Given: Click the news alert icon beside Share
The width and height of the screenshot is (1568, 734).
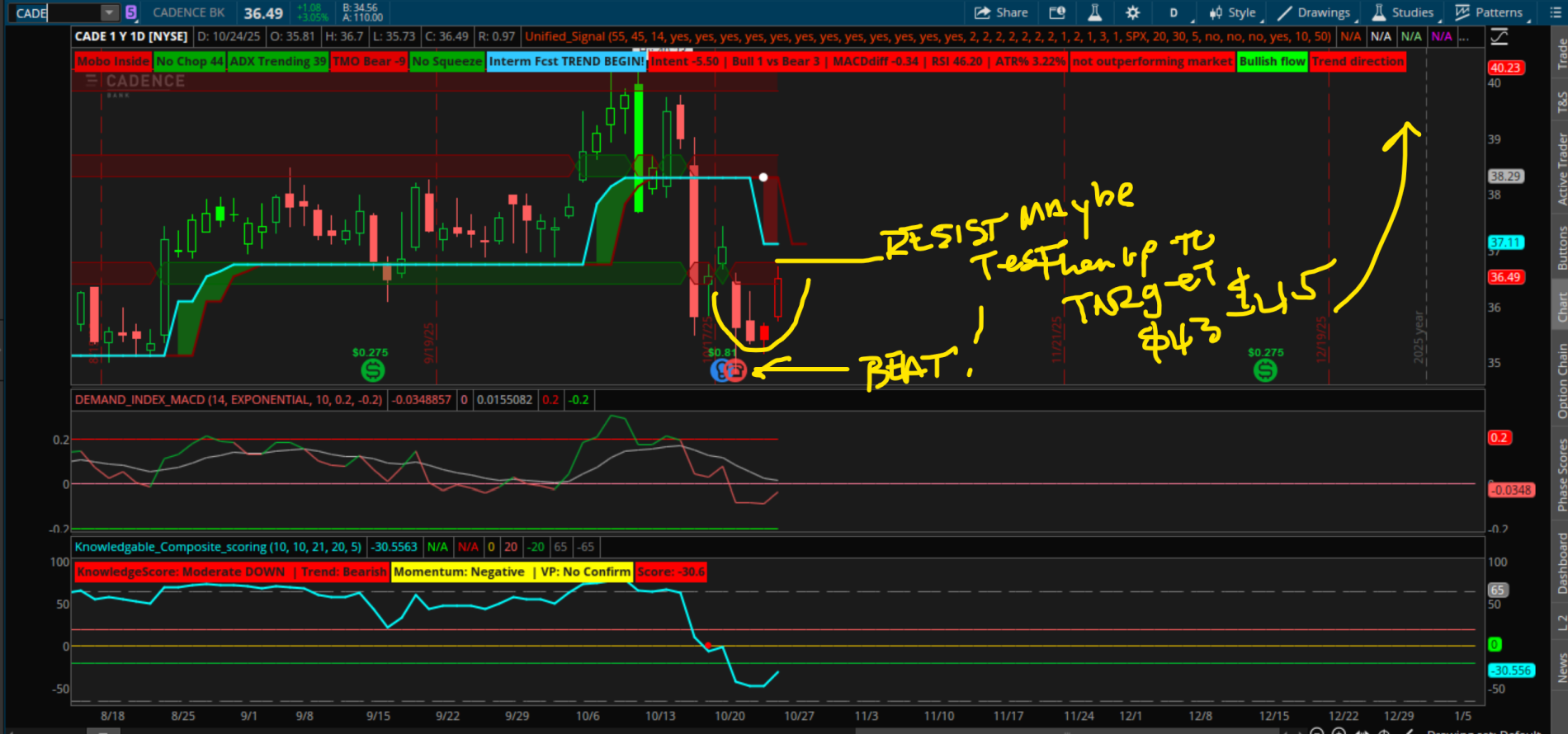Looking at the screenshot, I should coord(1057,12).
